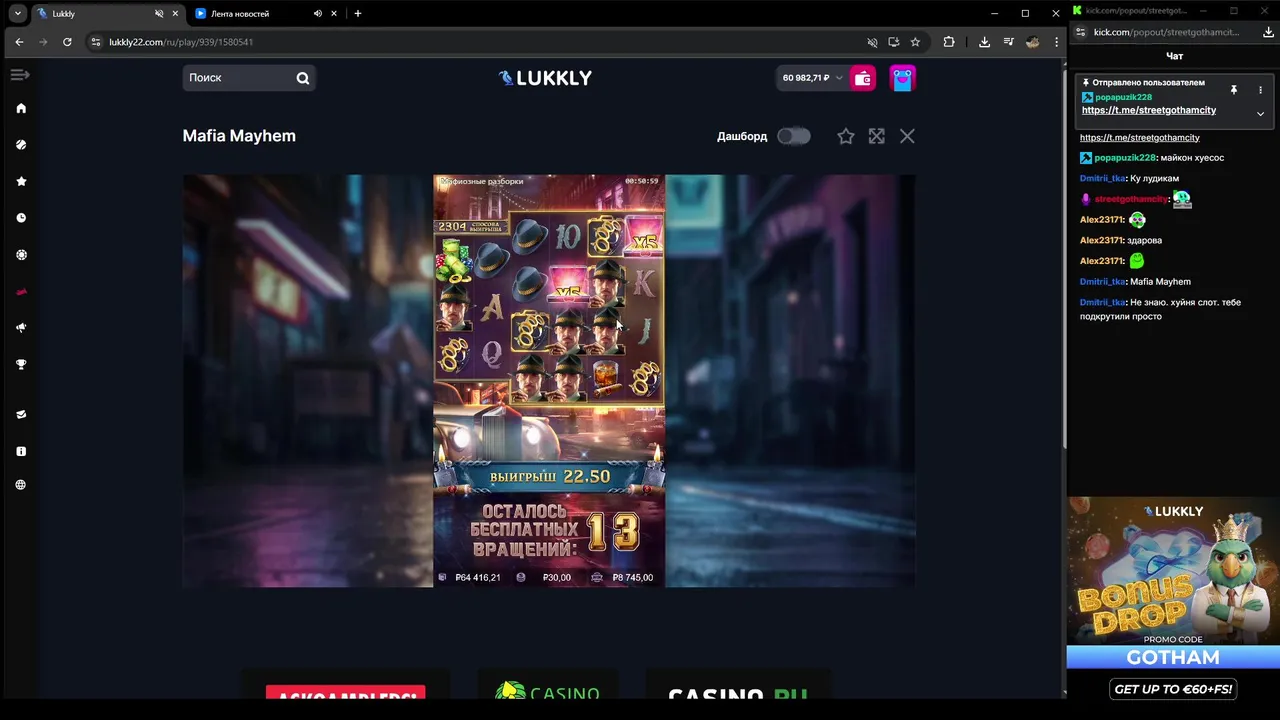Open the Home icon in sidebar
The width and height of the screenshot is (1280, 720).
21,108
